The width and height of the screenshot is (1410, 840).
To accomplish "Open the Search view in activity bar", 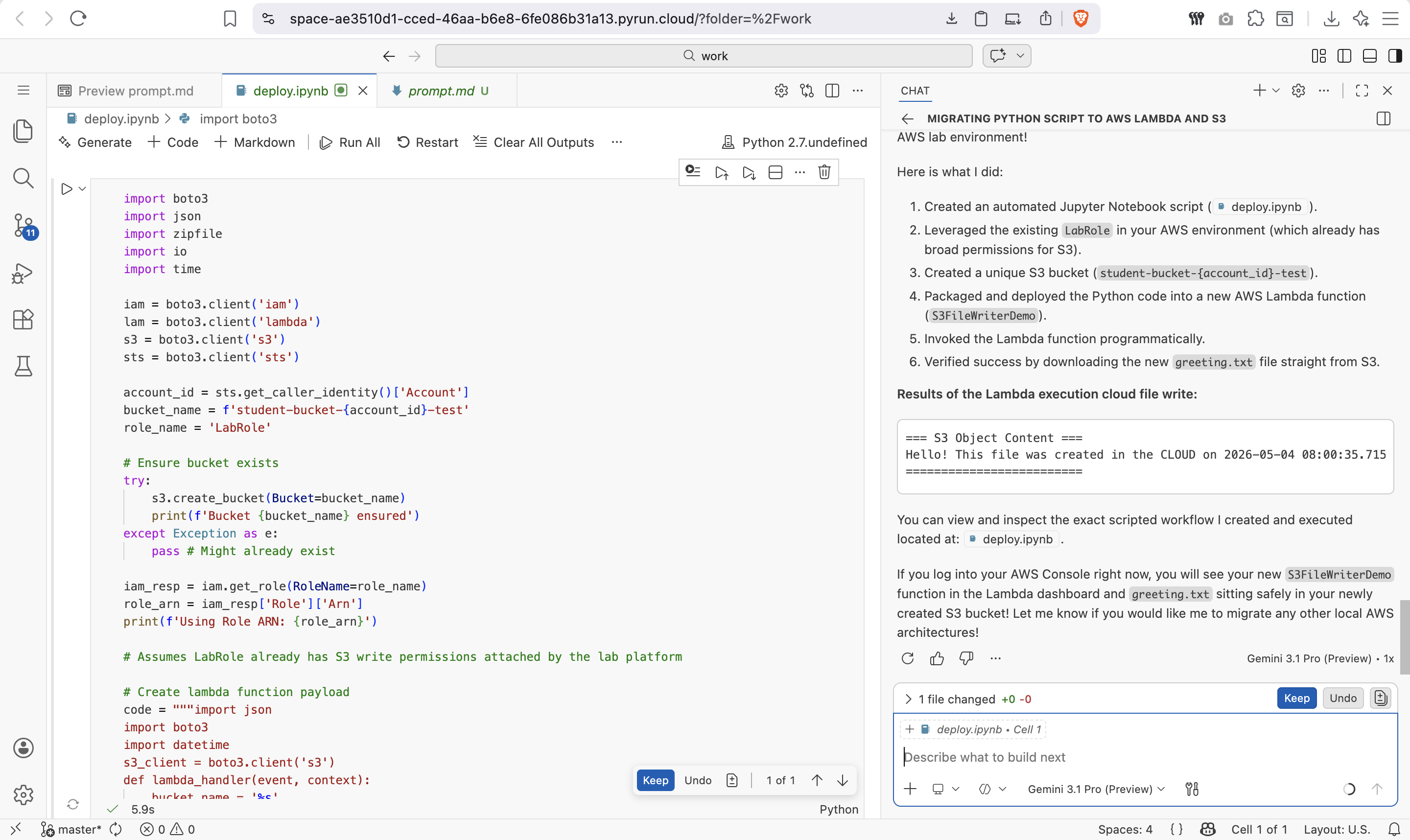I will click(x=23, y=178).
